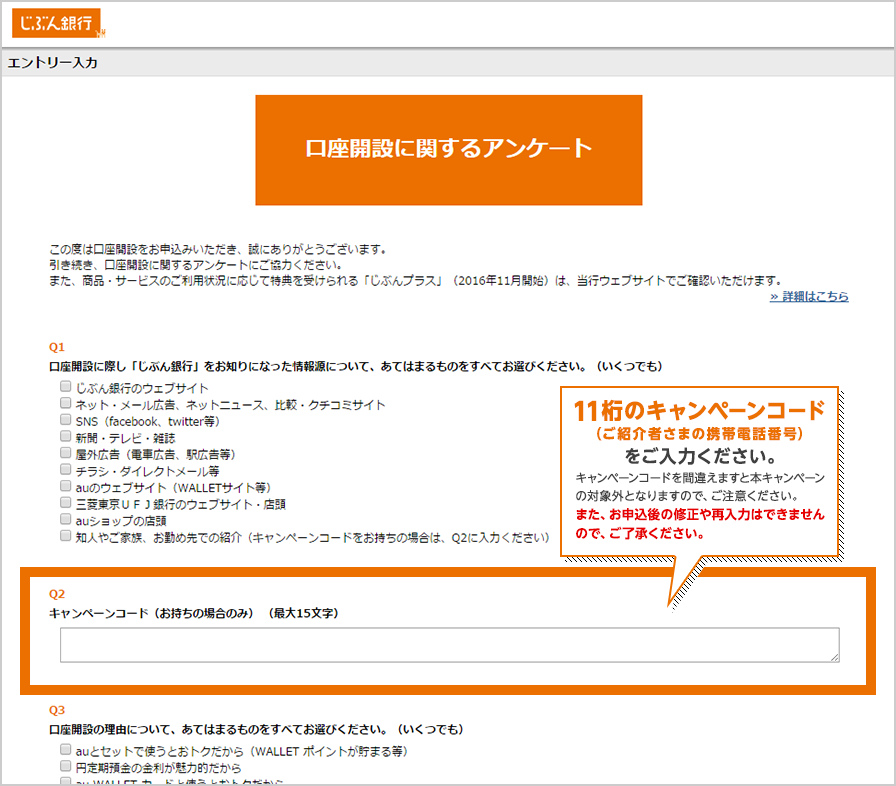Select 円定期預金の金利が魅力的だから checkbox
Screen dimensions: 896x786
pyautogui.click(x=66, y=767)
